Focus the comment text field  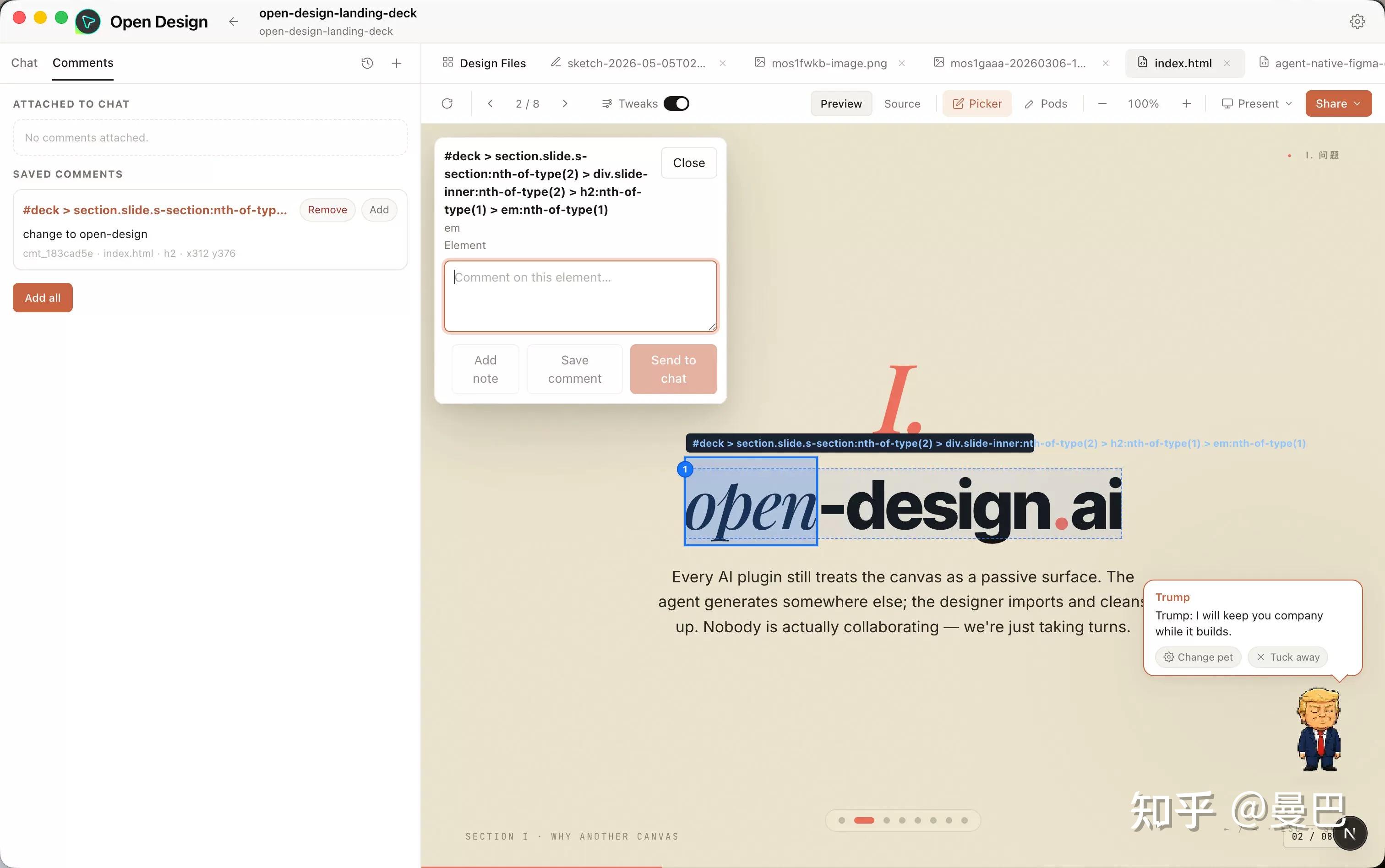tap(580, 296)
